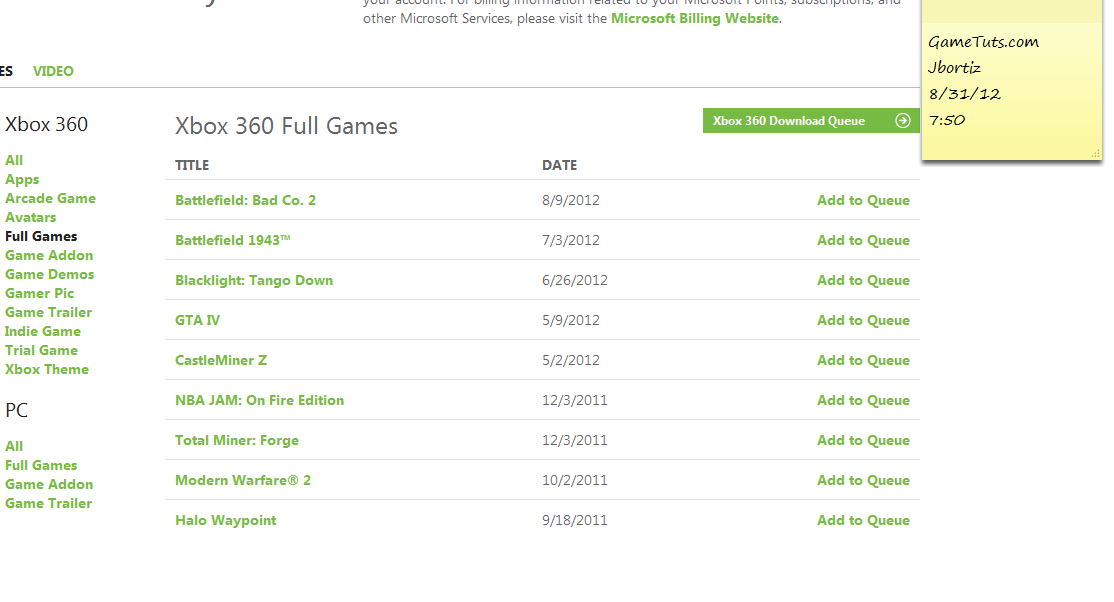Viewport: 1114px width, 602px height.
Task: Open PC Game Trailer filter
Action: (x=48, y=503)
